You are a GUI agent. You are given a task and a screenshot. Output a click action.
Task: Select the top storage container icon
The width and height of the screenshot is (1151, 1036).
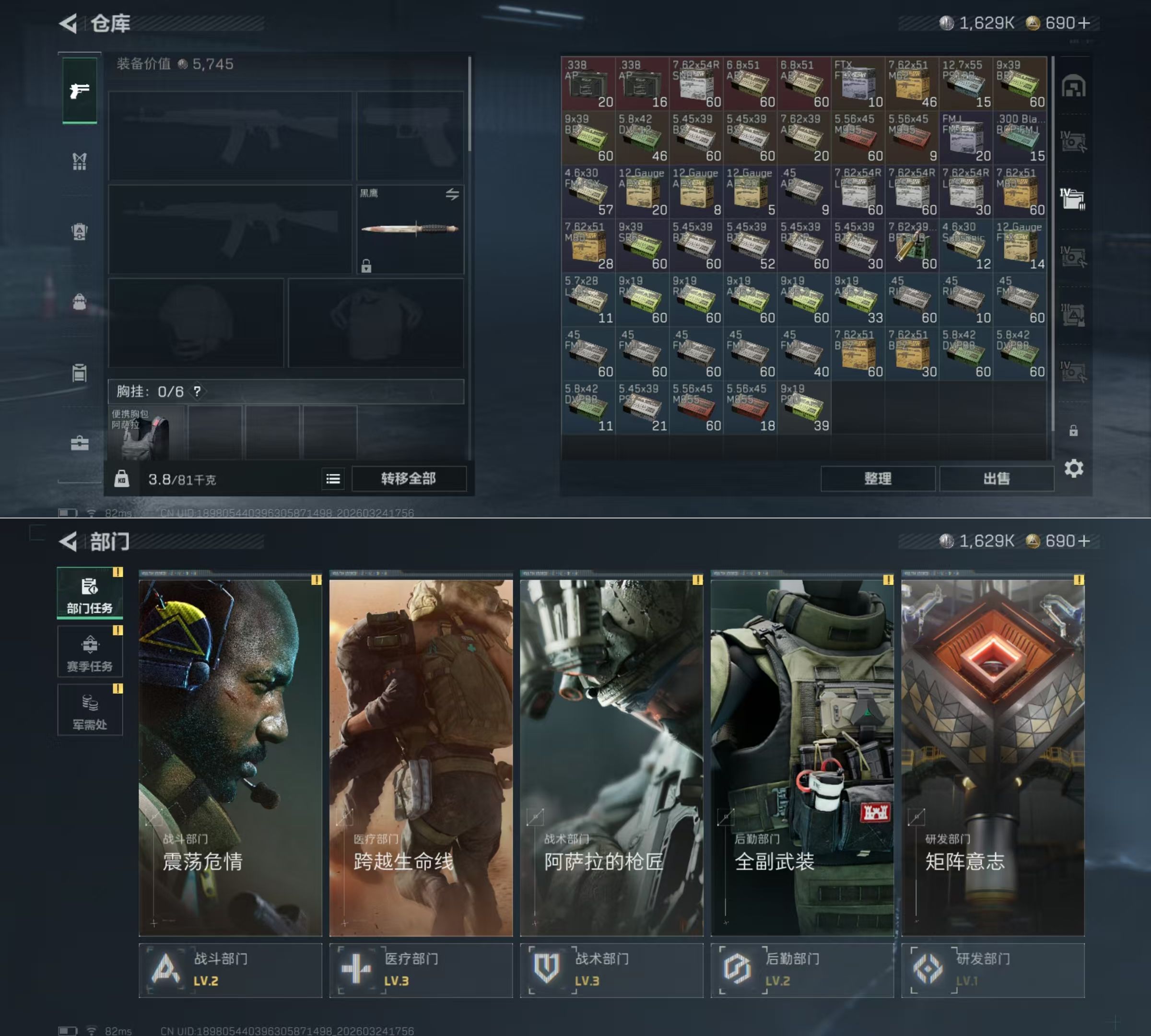pyautogui.click(x=1074, y=86)
